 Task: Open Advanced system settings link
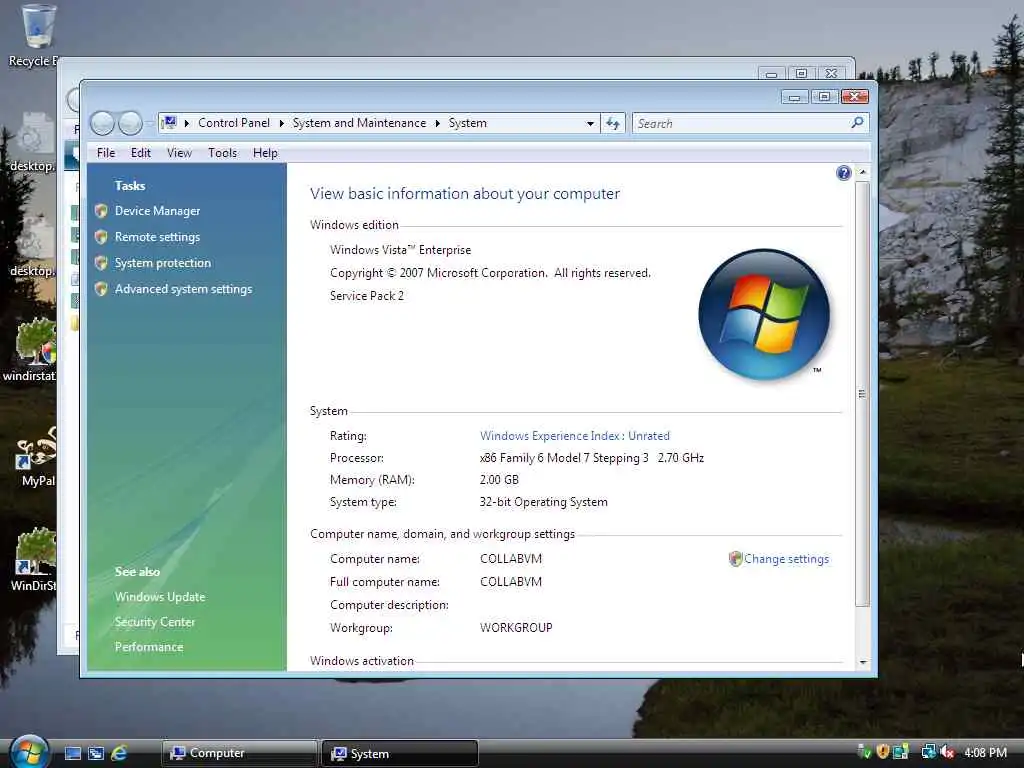point(184,289)
